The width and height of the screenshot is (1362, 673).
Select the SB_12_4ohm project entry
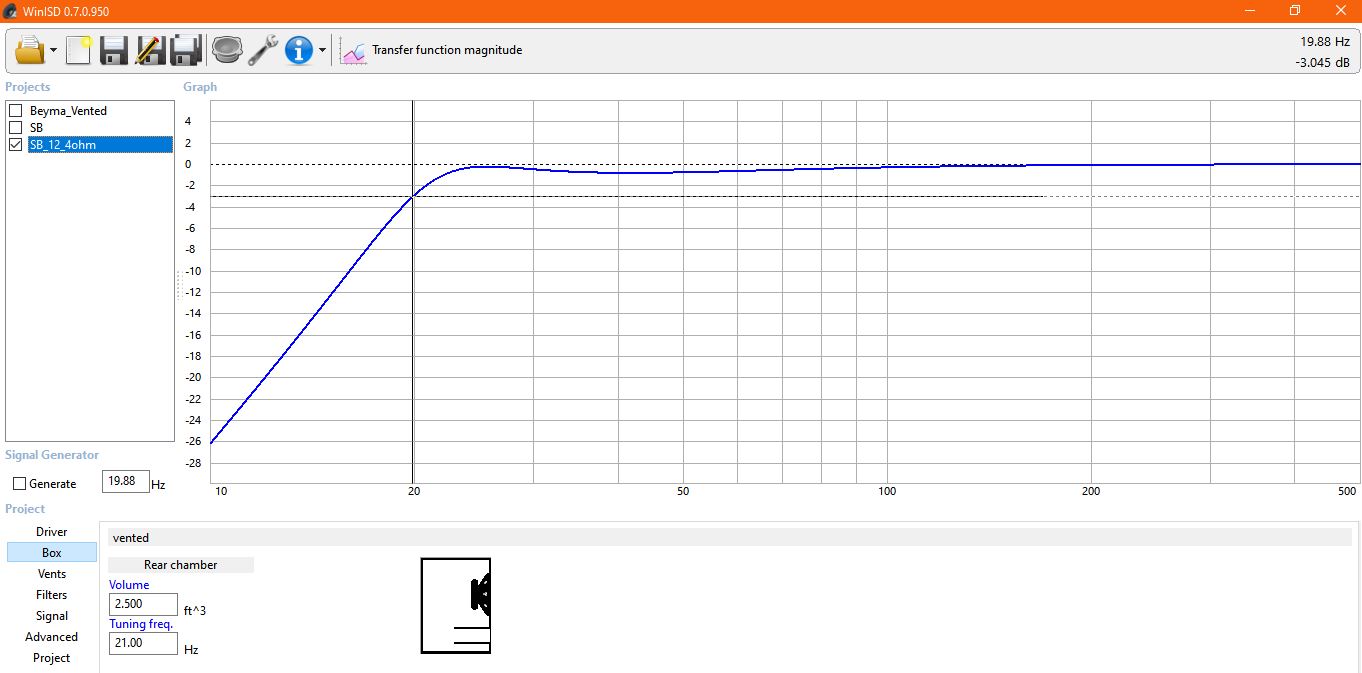(100, 145)
